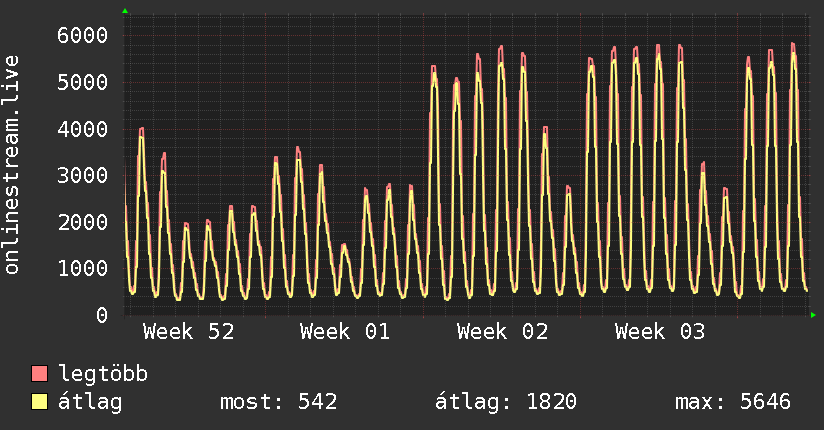Click the Week 02 axis label

click(x=503, y=332)
